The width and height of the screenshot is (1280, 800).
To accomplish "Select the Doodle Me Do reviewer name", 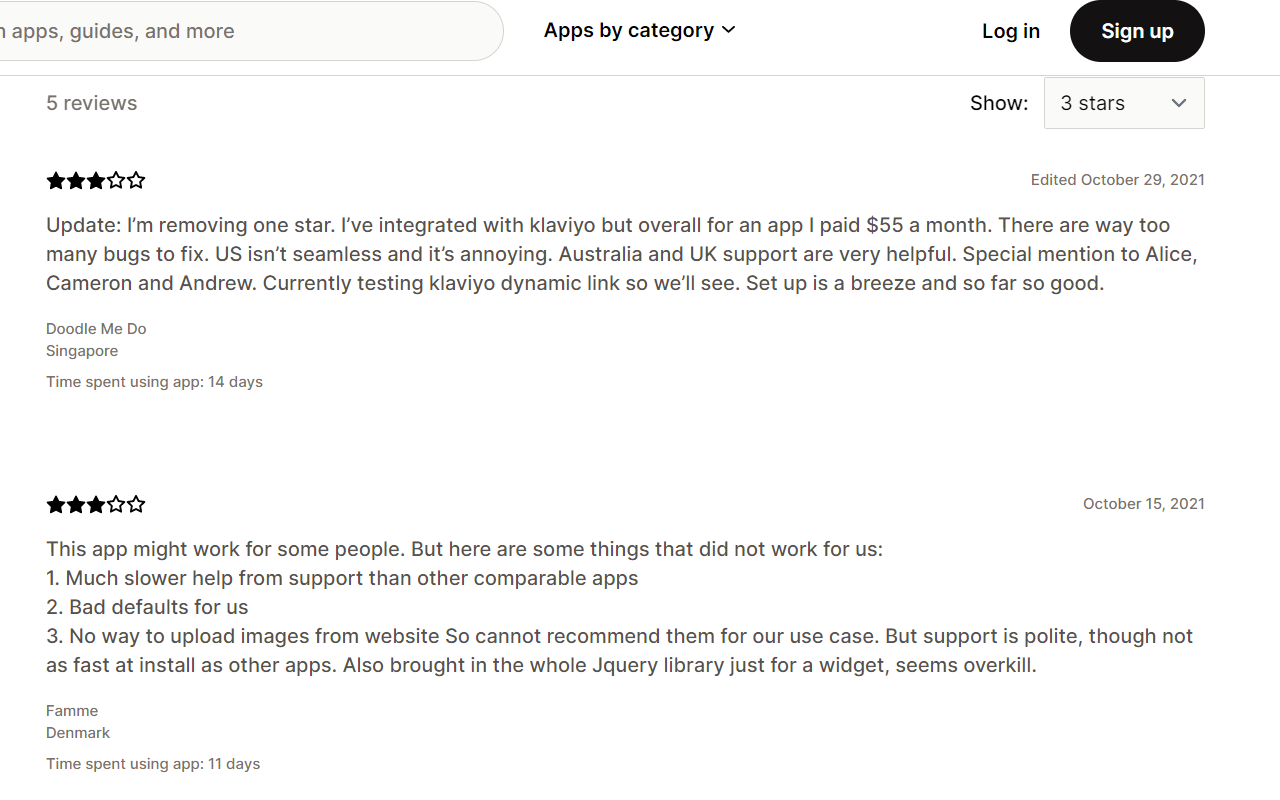I will point(96,329).
